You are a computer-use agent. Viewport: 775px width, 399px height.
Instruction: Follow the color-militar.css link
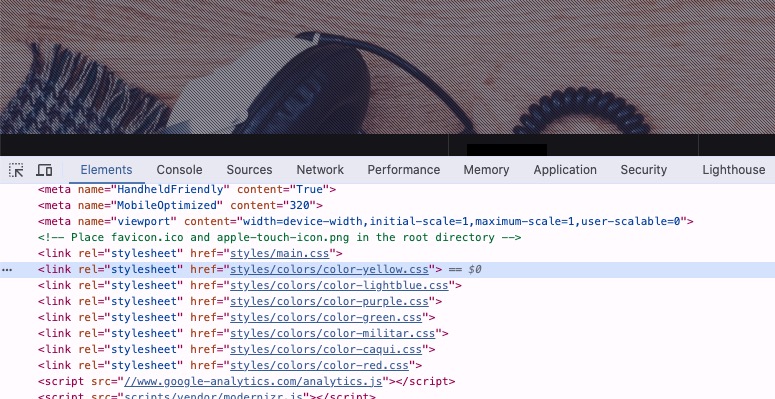tap(333, 333)
